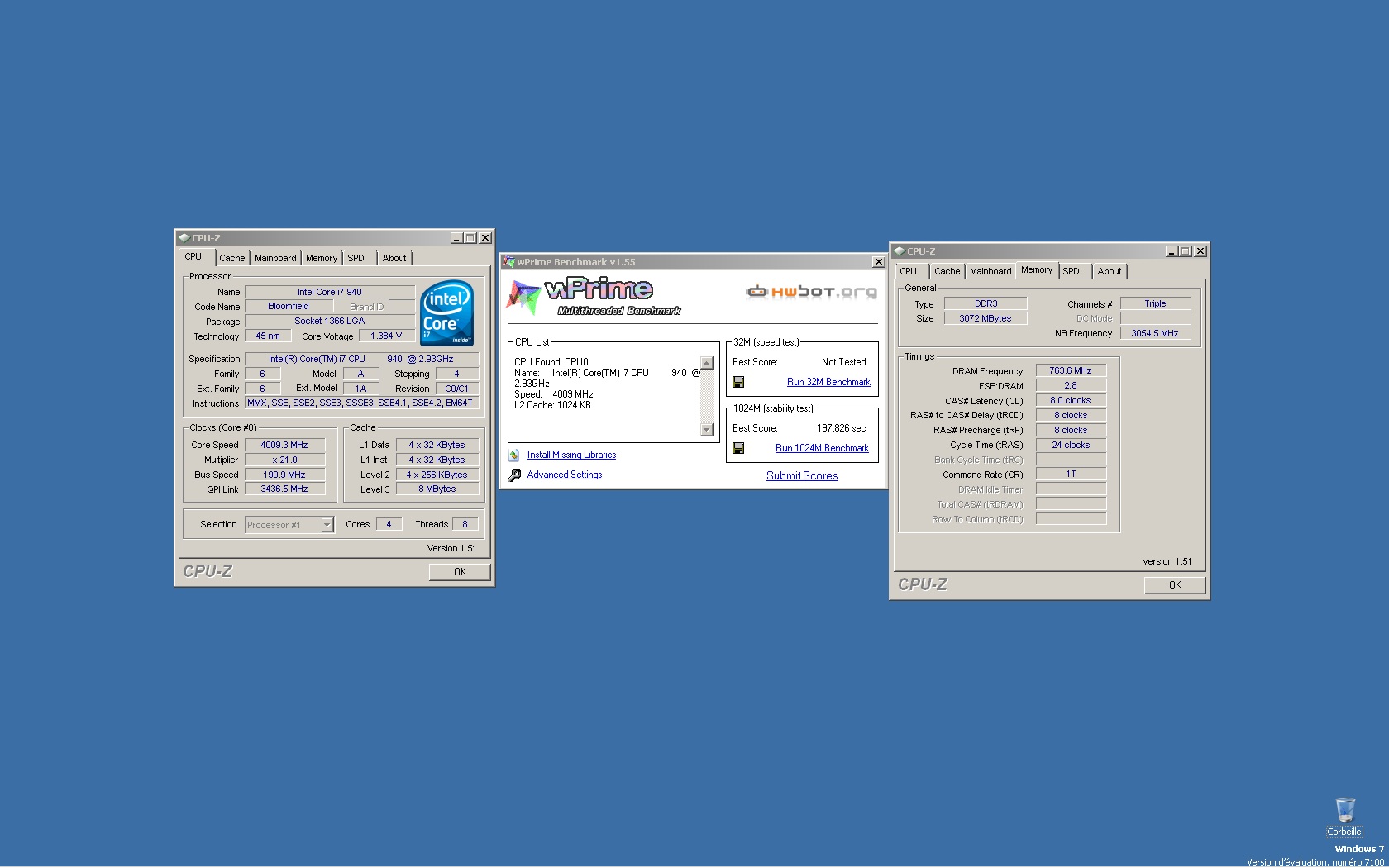Viewport: 1389px width, 868px height.
Task: Click the CAS# Latency 8.0 clocks value
Action: tap(1071, 401)
